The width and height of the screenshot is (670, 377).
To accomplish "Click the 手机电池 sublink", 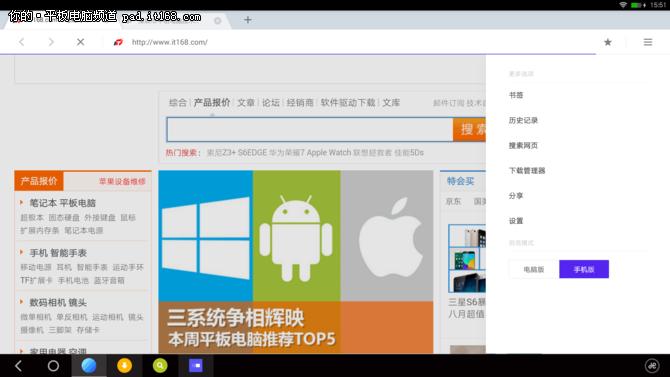I will (73, 280).
